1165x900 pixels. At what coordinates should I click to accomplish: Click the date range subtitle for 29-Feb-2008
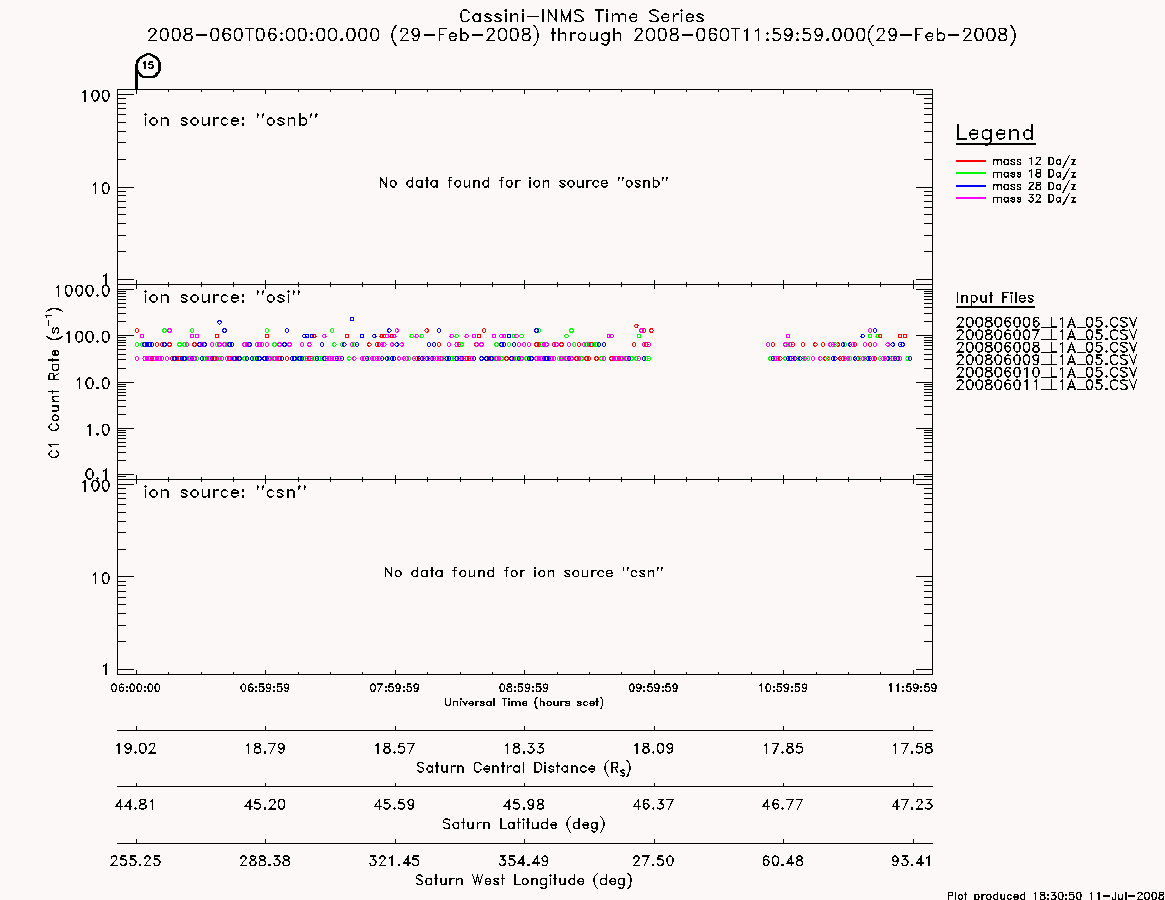click(x=582, y=35)
